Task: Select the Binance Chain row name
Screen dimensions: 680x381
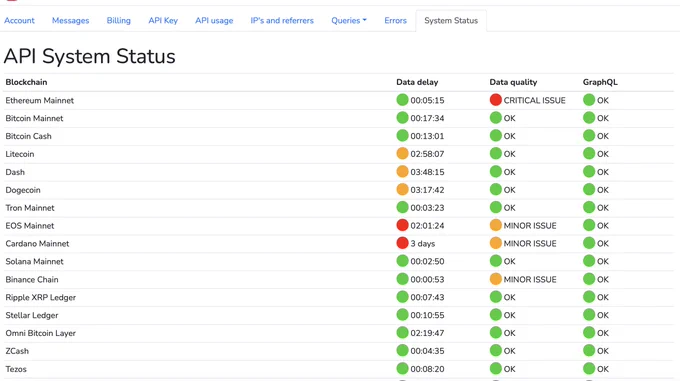Action: click(32, 280)
